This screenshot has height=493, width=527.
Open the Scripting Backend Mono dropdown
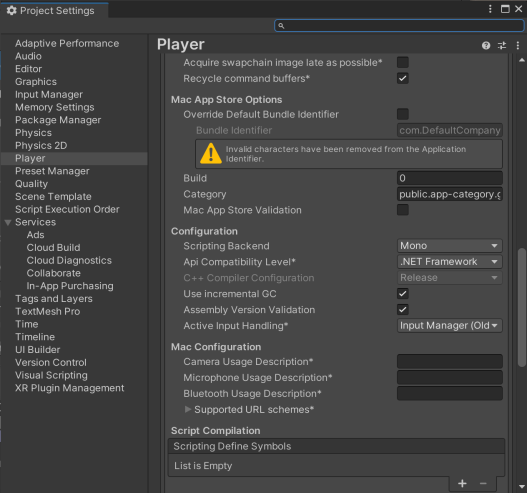point(449,246)
